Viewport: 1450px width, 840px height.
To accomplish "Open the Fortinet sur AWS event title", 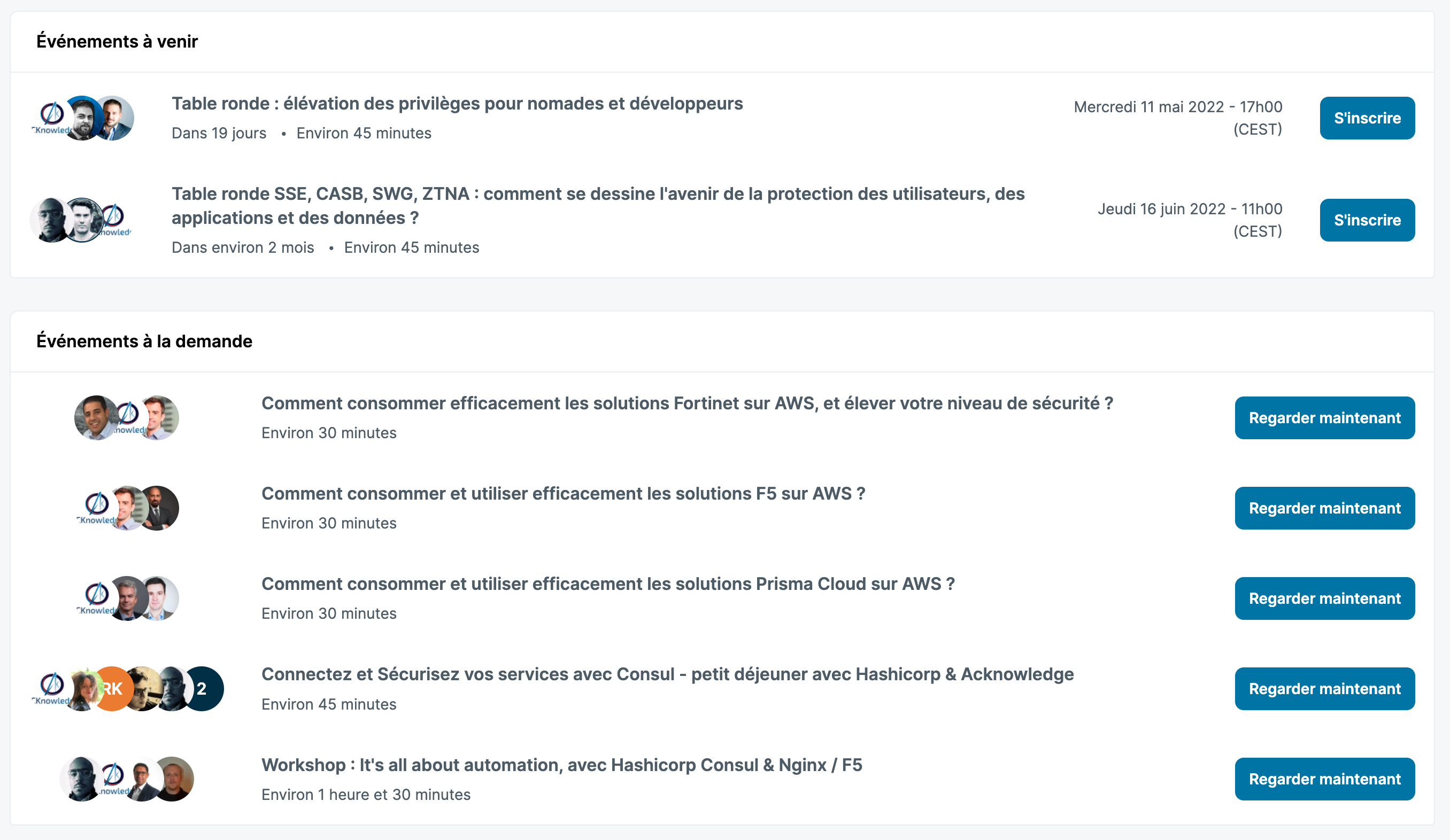I will point(687,403).
